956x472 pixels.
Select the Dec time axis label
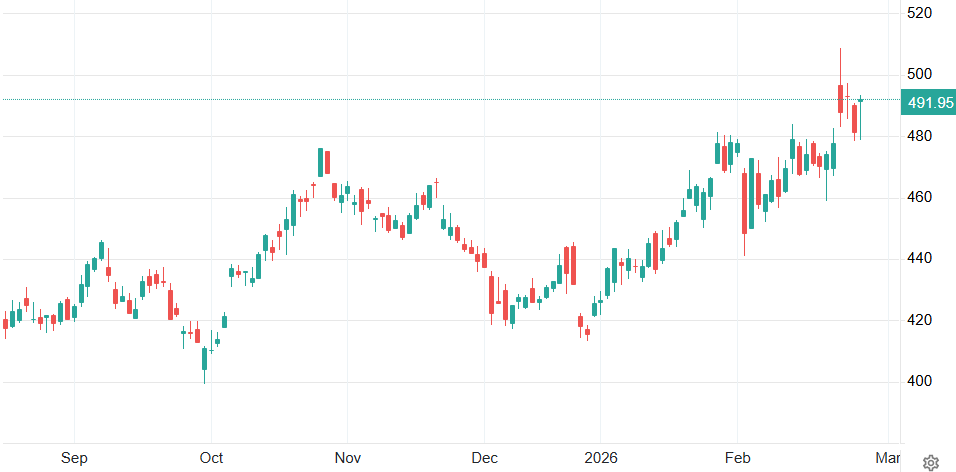(483, 458)
